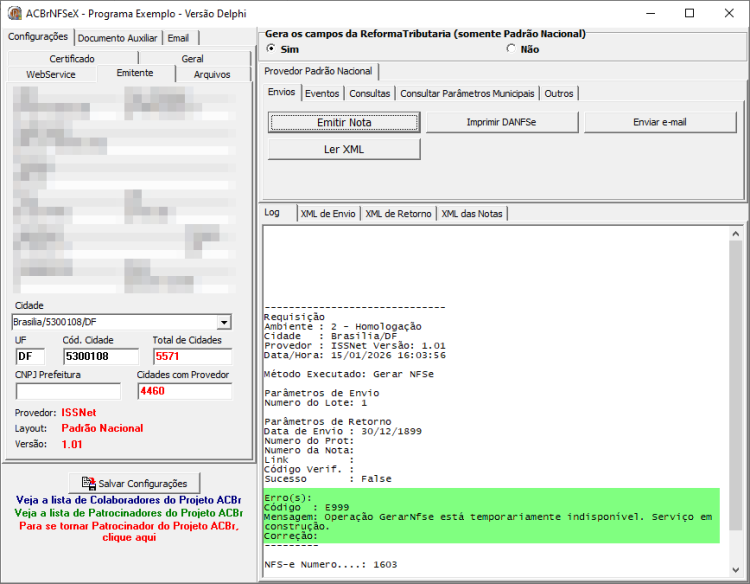Image resolution: width=750 pixels, height=584 pixels.
Task: Open the XML de Retorno tab
Action: 398,214
